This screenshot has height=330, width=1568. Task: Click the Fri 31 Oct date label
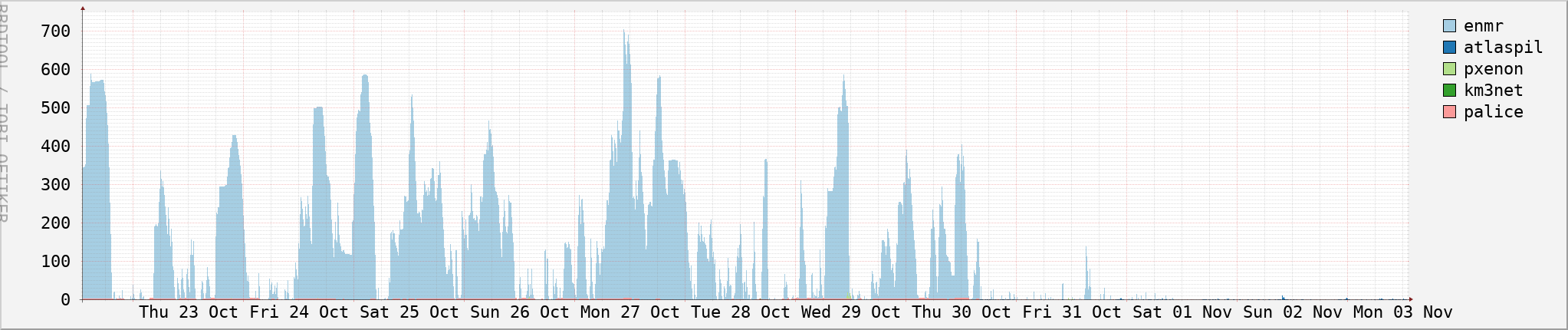(x=1072, y=312)
